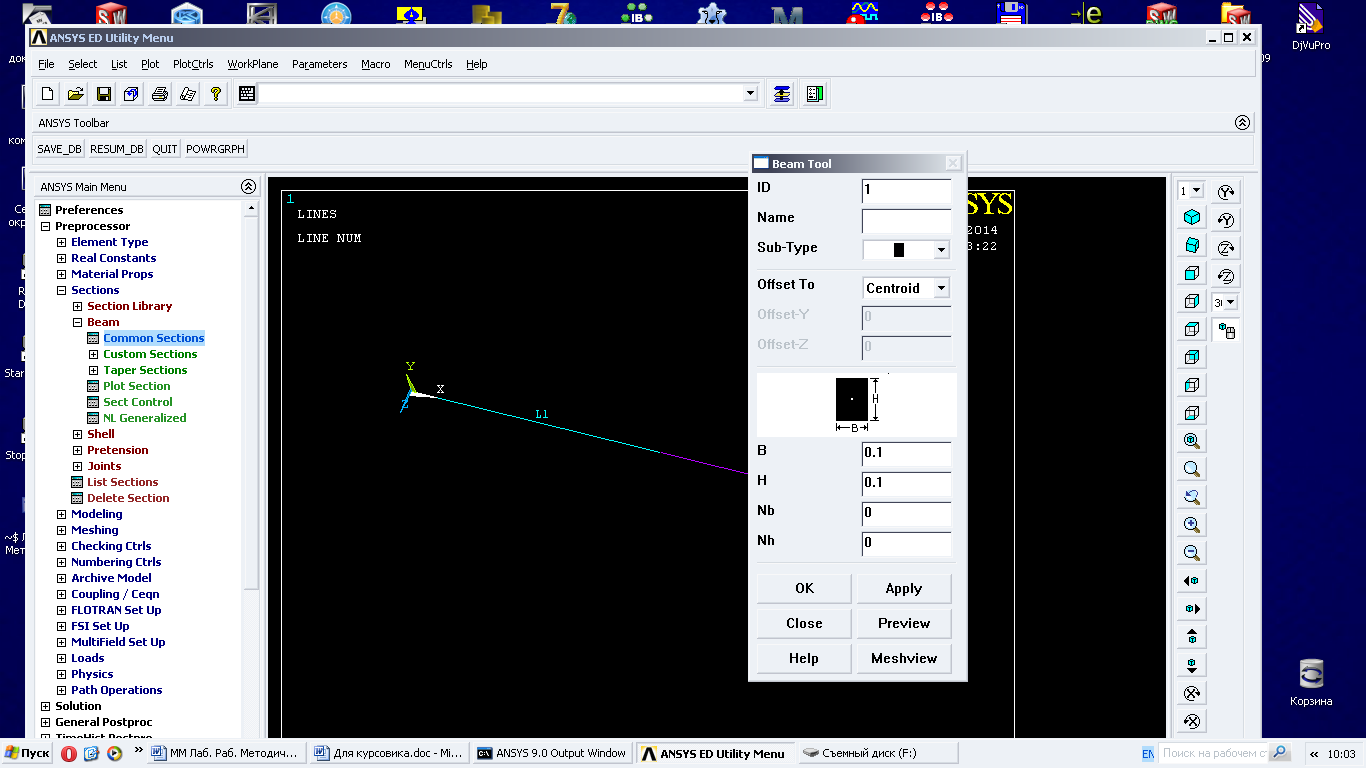Image resolution: width=1366 pixels, height=768 pixels.
Task: Expand the Element Type tree node
Action: (61, 242)
